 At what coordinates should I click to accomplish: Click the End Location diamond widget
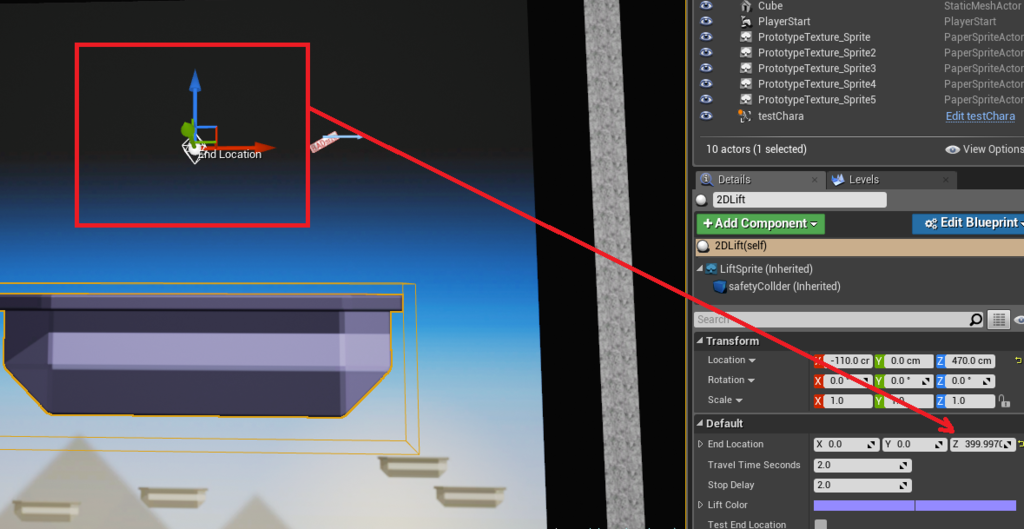(x=193, y=152)
